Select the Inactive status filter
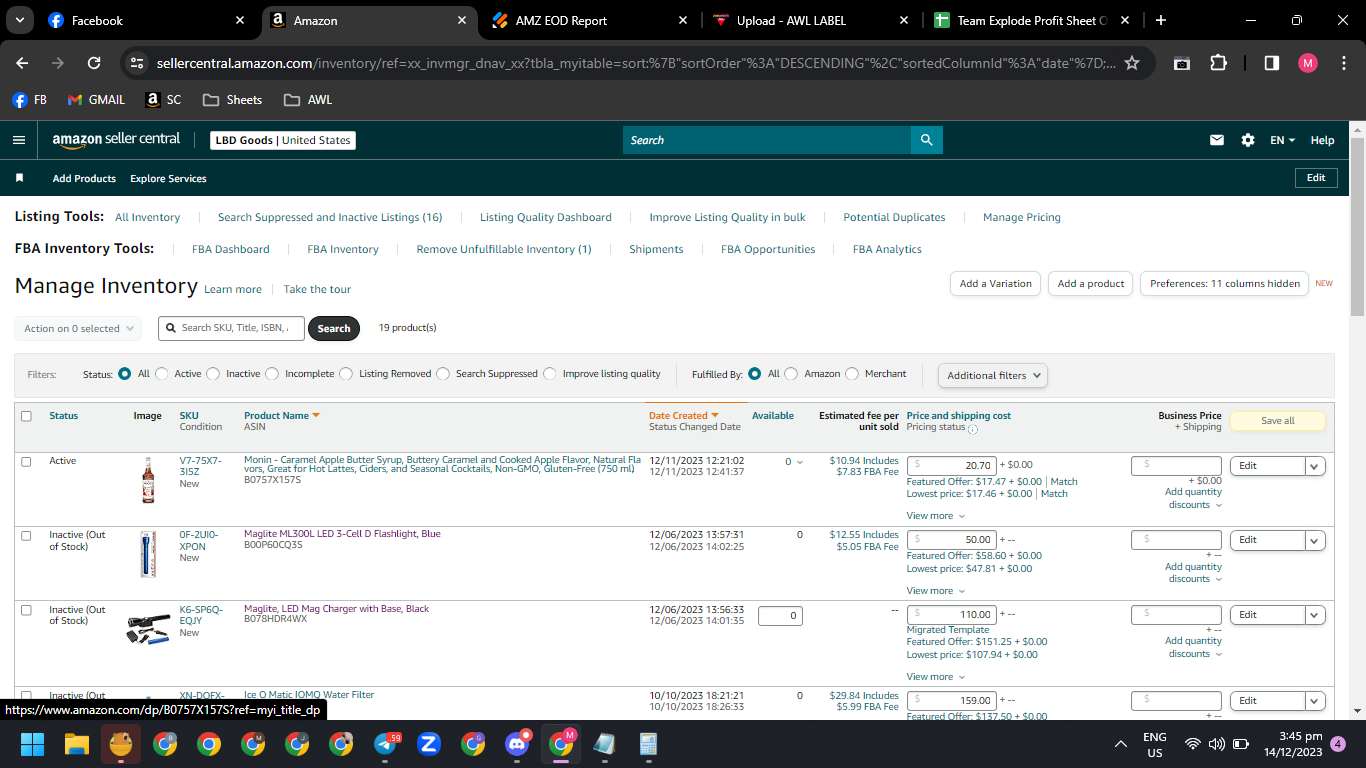The image size is (1366, 768). click(213, 374)
